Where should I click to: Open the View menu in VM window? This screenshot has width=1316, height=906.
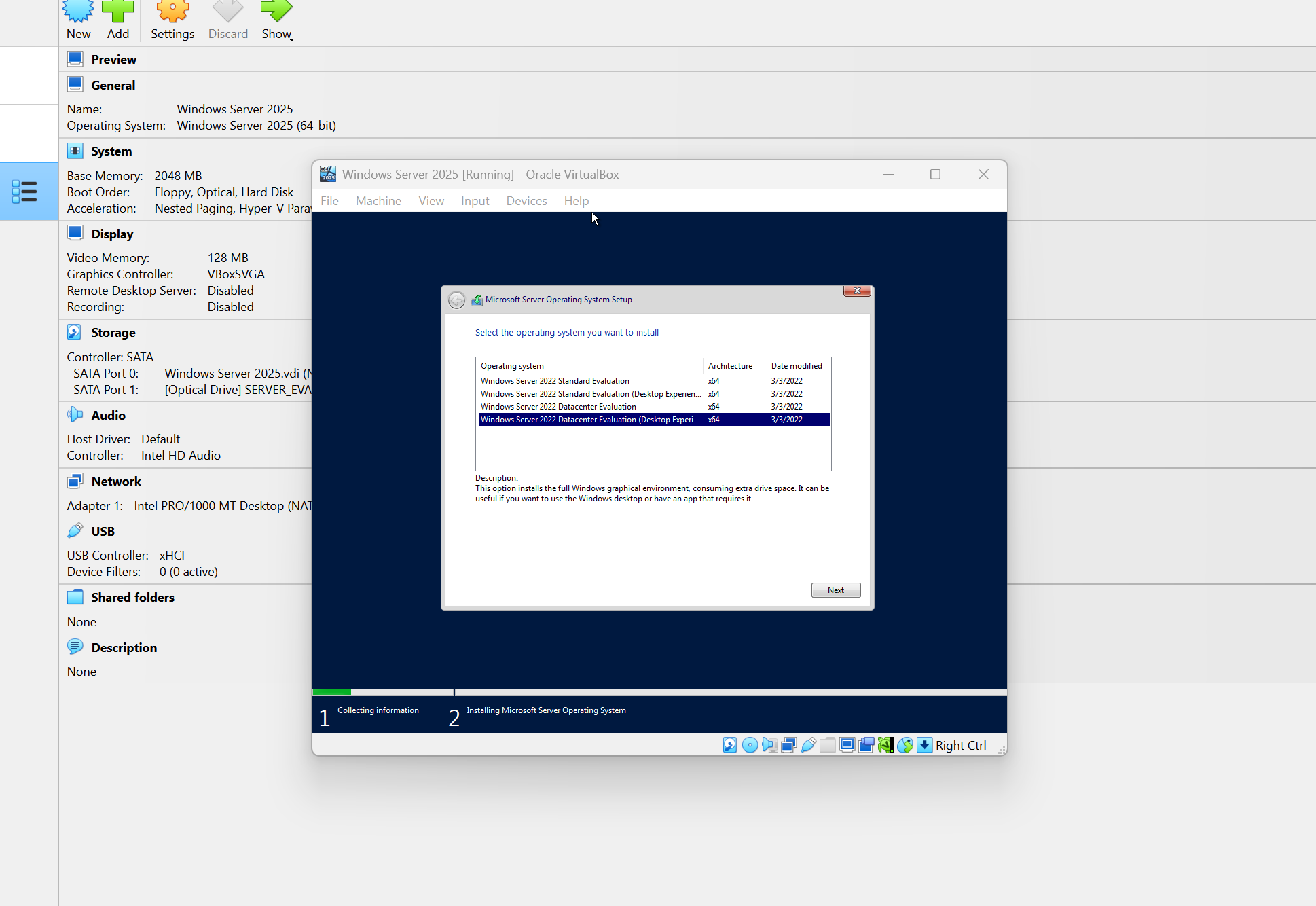tap(431, 201)
